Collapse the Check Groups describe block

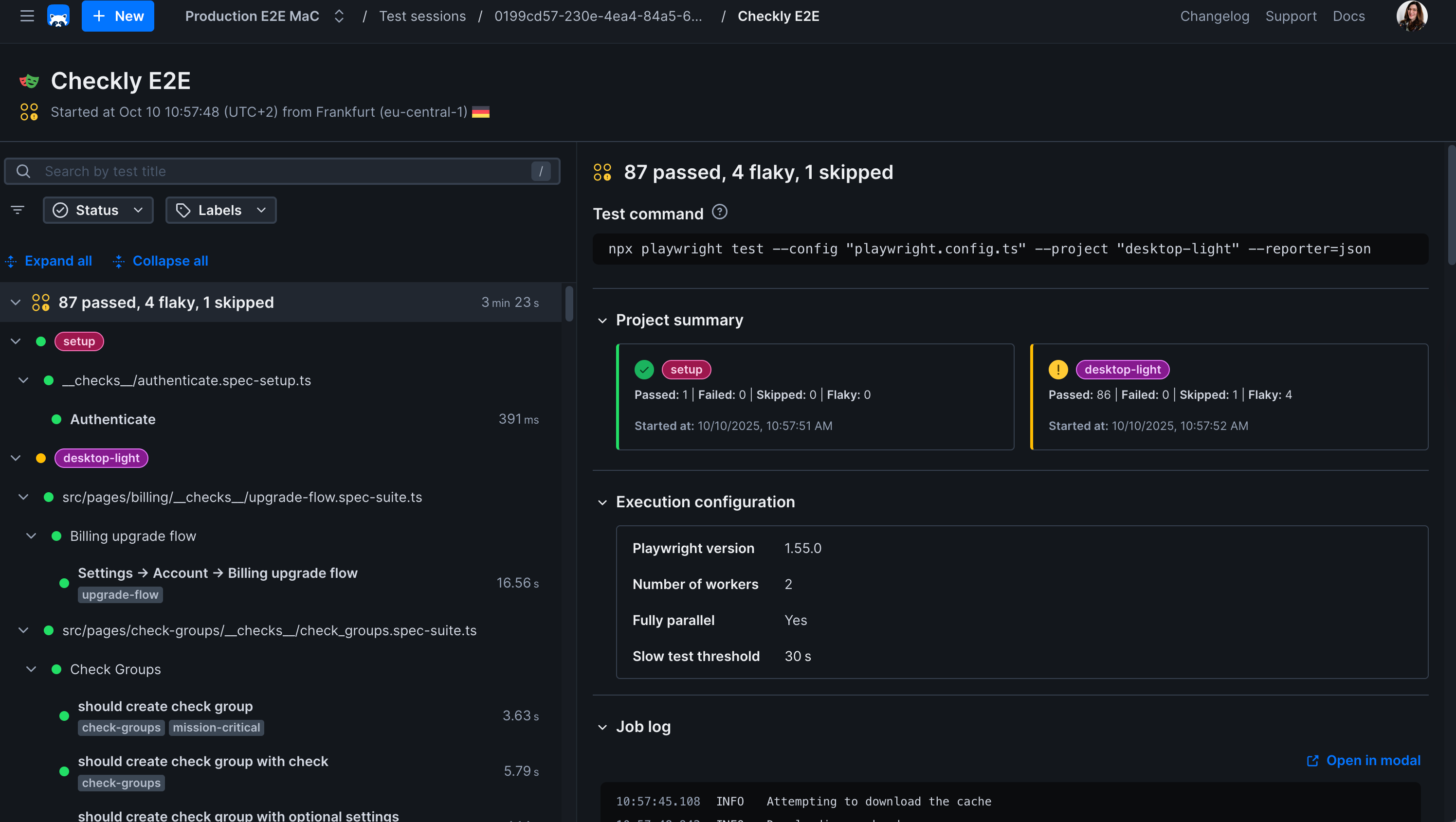click(32, 669)
